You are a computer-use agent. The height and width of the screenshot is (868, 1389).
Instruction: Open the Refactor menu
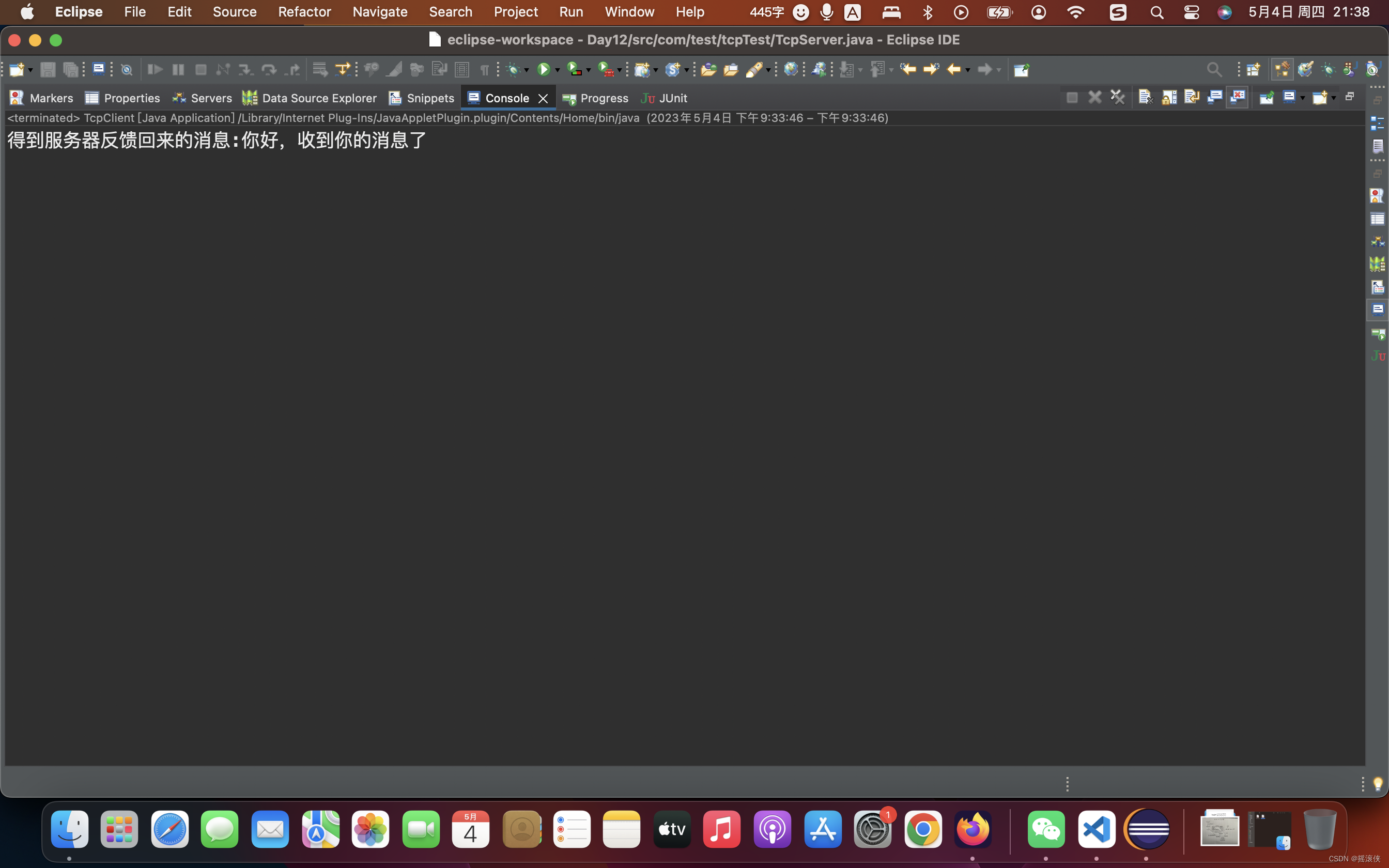[304, 11]
